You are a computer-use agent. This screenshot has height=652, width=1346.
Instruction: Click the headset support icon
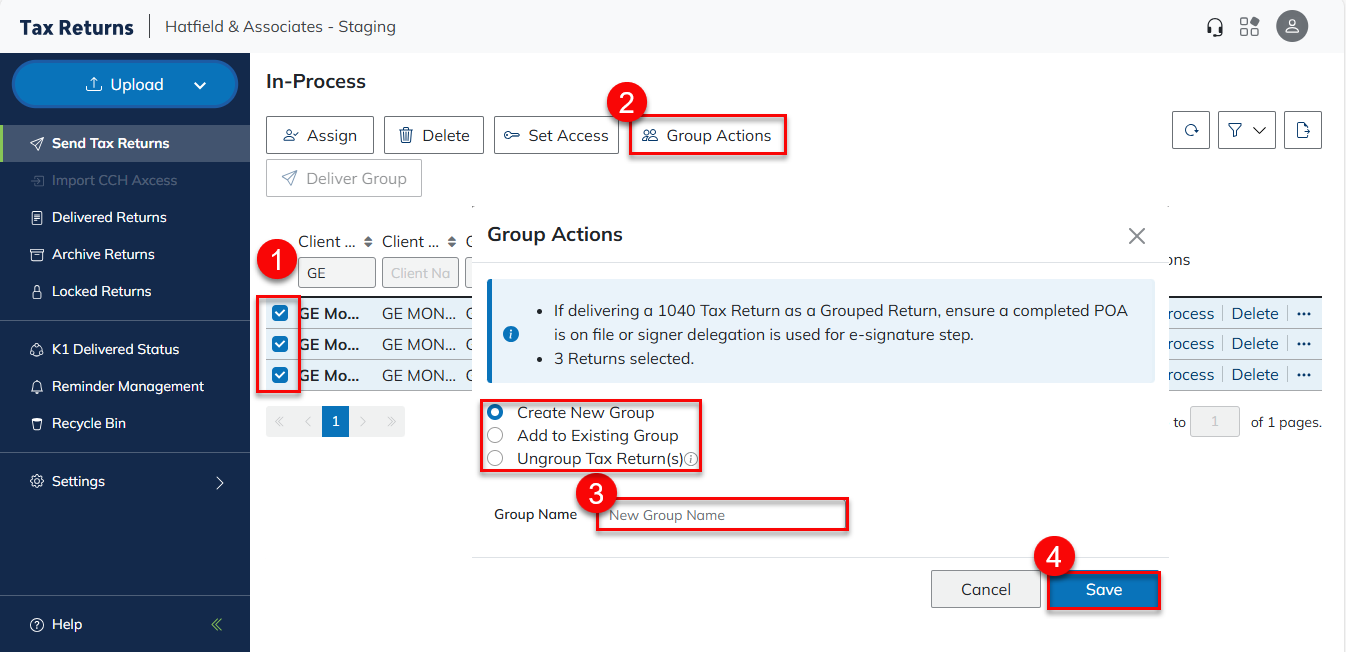[1215, 27]
